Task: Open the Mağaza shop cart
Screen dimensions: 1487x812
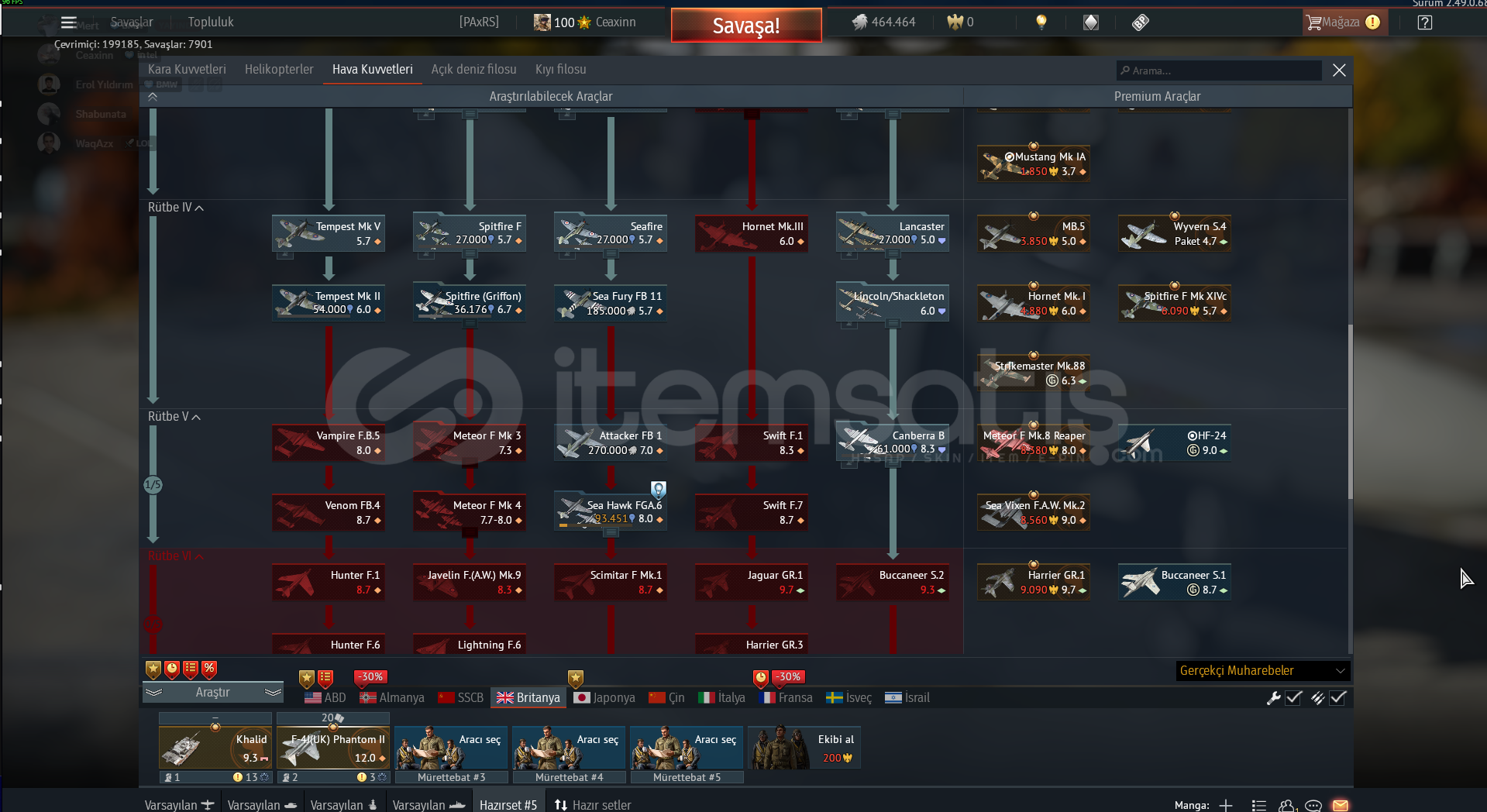Action: click(x=1333, y=22)
